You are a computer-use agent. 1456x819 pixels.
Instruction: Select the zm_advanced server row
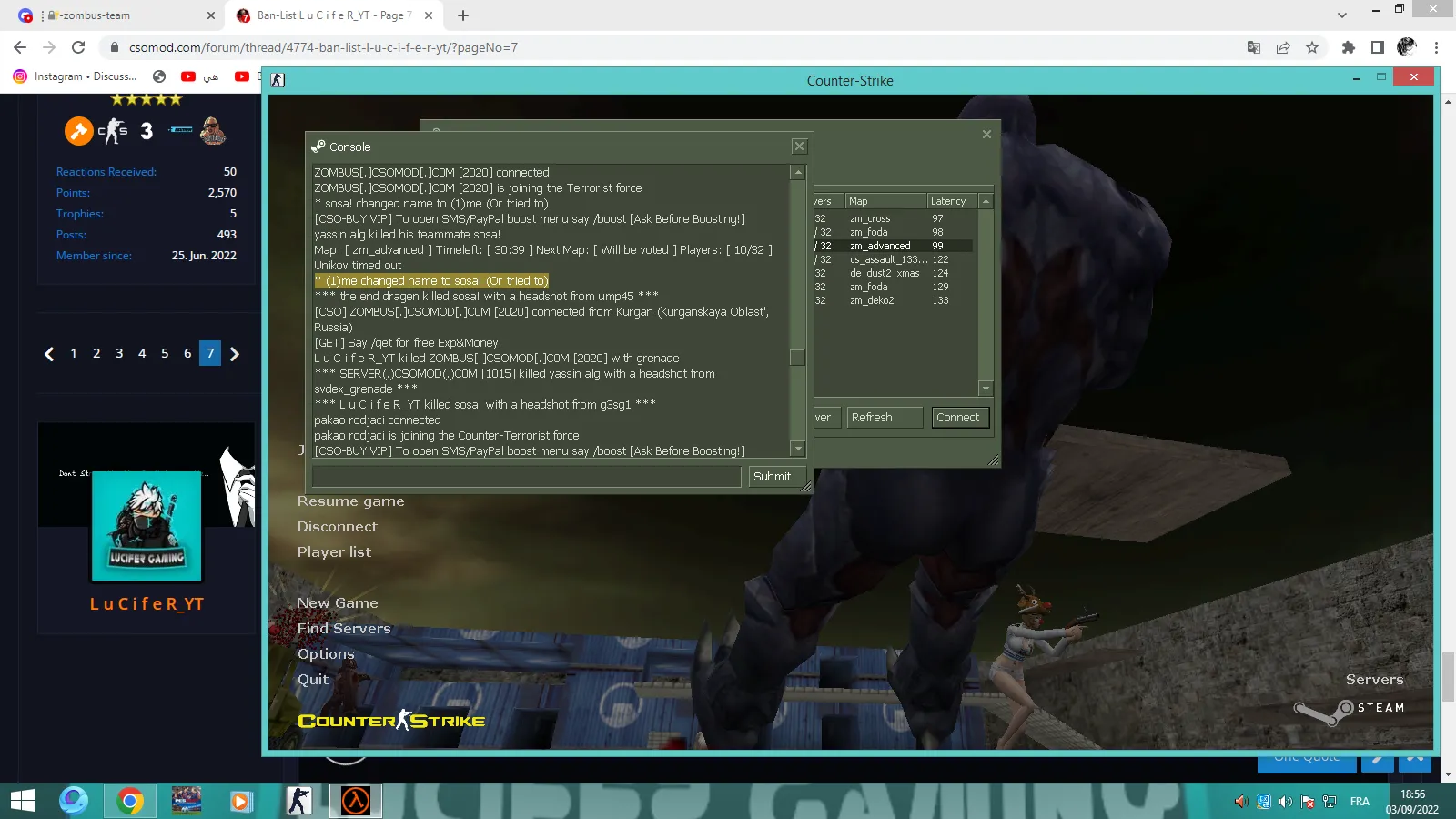[x=893, y=246]
